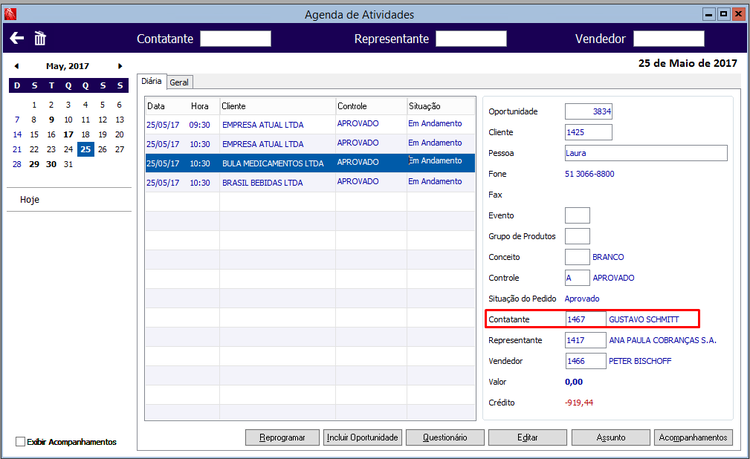Click the Assunto button

tap(611, 437)
